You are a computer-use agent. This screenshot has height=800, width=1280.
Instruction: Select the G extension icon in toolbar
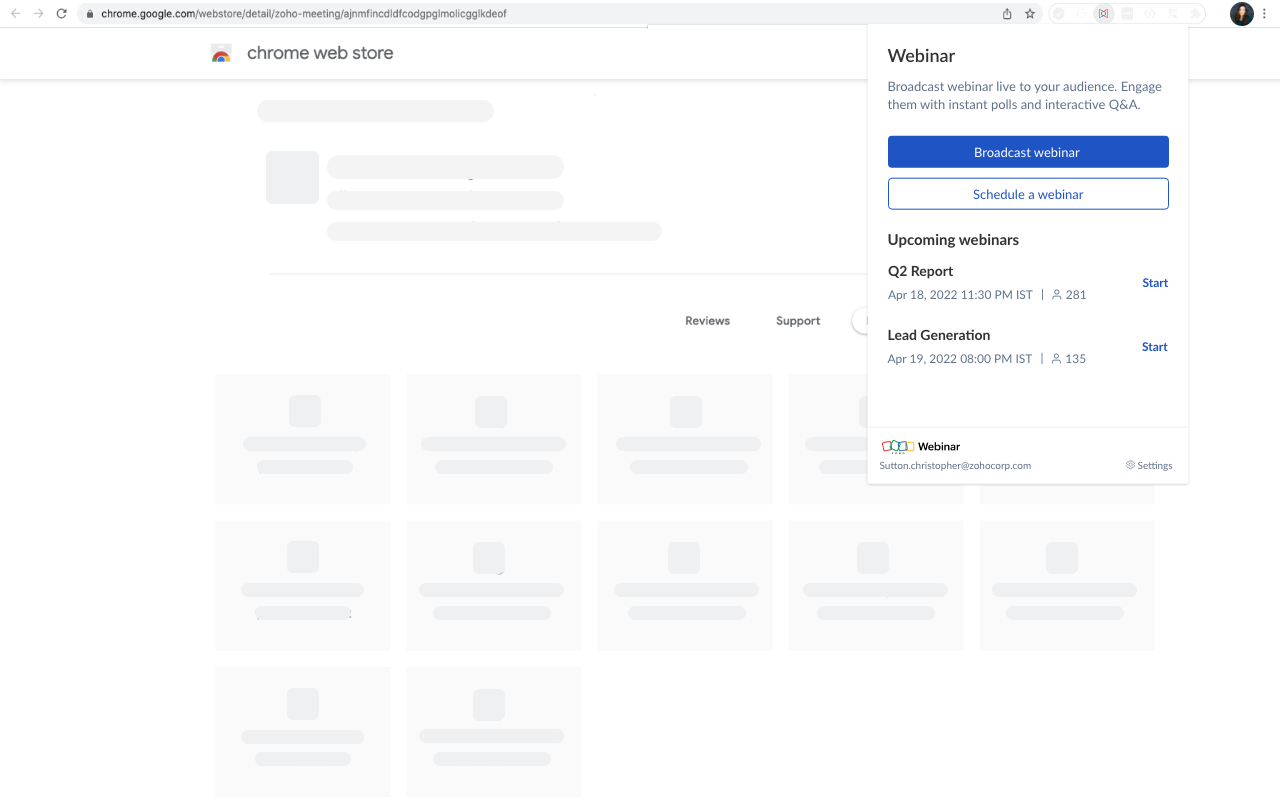click(1082, 13)
